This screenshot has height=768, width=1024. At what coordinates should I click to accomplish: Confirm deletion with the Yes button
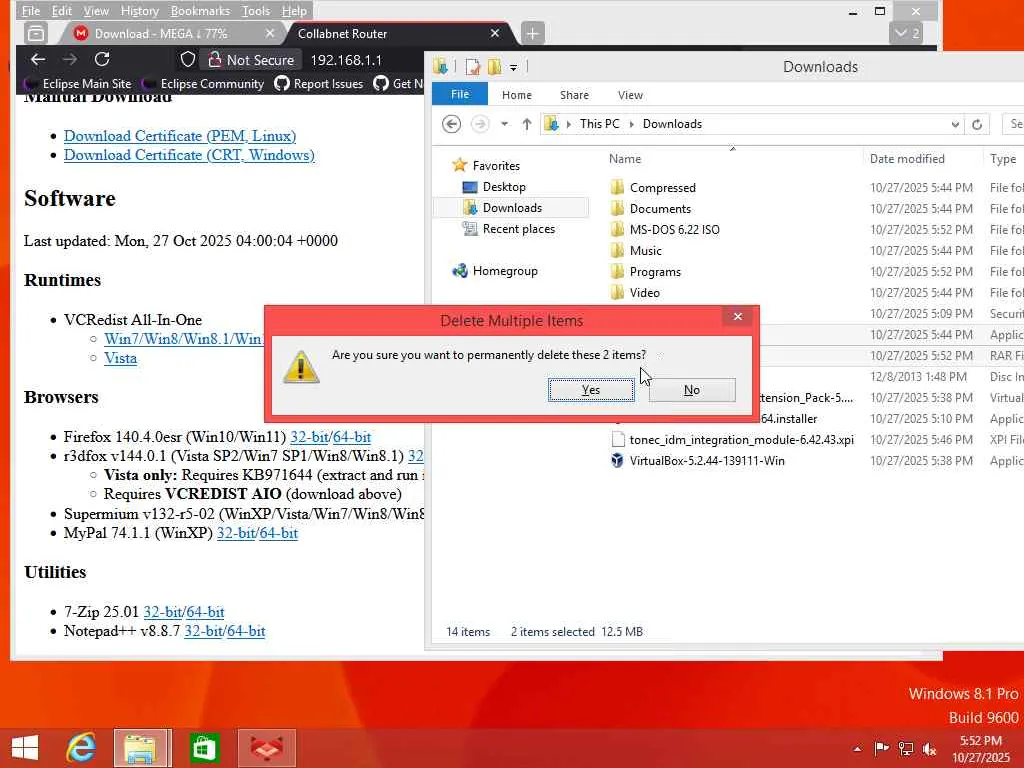591,390
